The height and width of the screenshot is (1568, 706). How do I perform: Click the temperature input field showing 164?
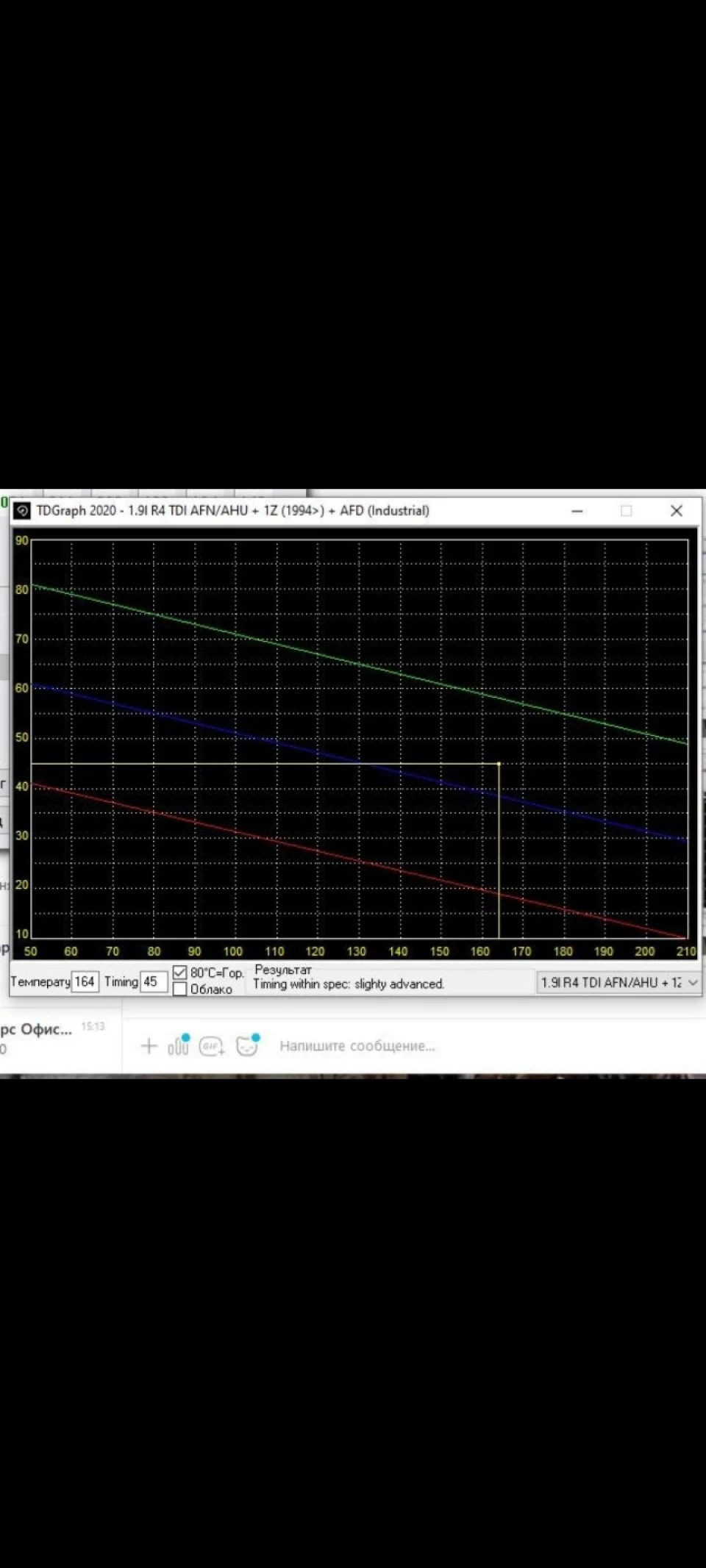point(85,981)
